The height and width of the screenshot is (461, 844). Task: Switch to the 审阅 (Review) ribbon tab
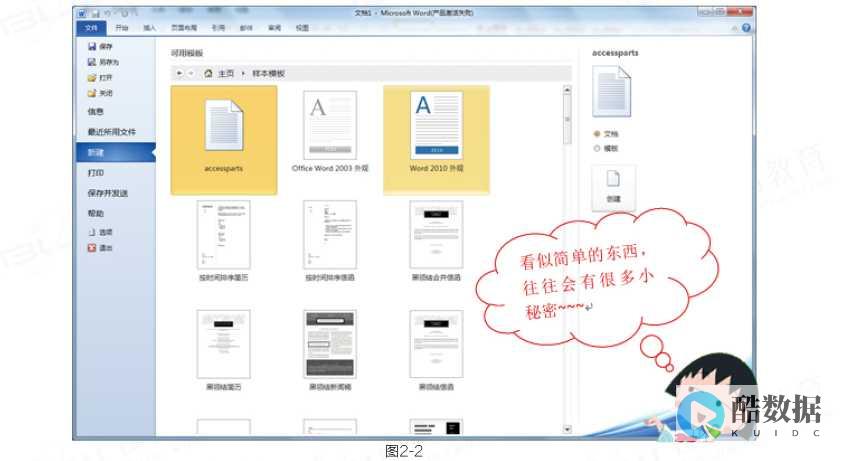point(275,27)
